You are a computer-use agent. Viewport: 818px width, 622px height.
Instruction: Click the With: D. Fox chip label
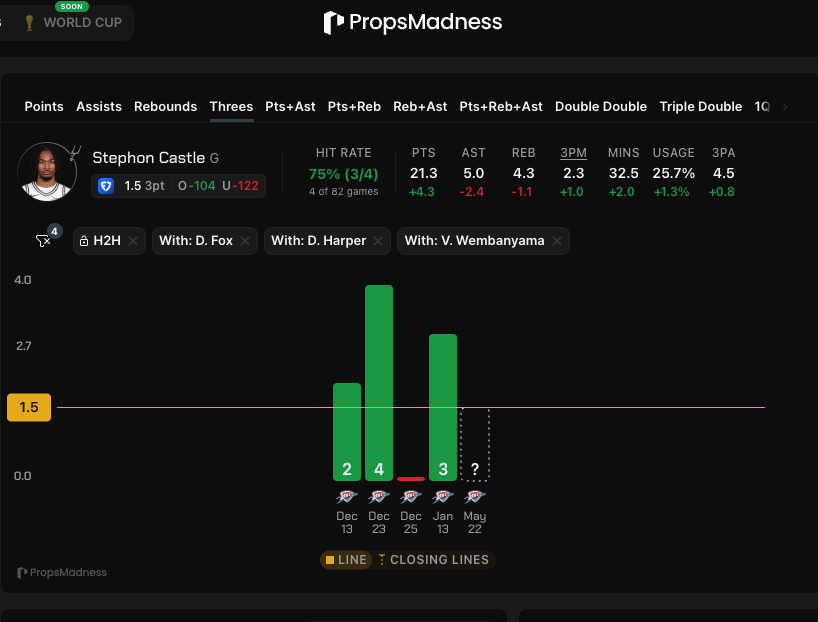coord(196,241)
